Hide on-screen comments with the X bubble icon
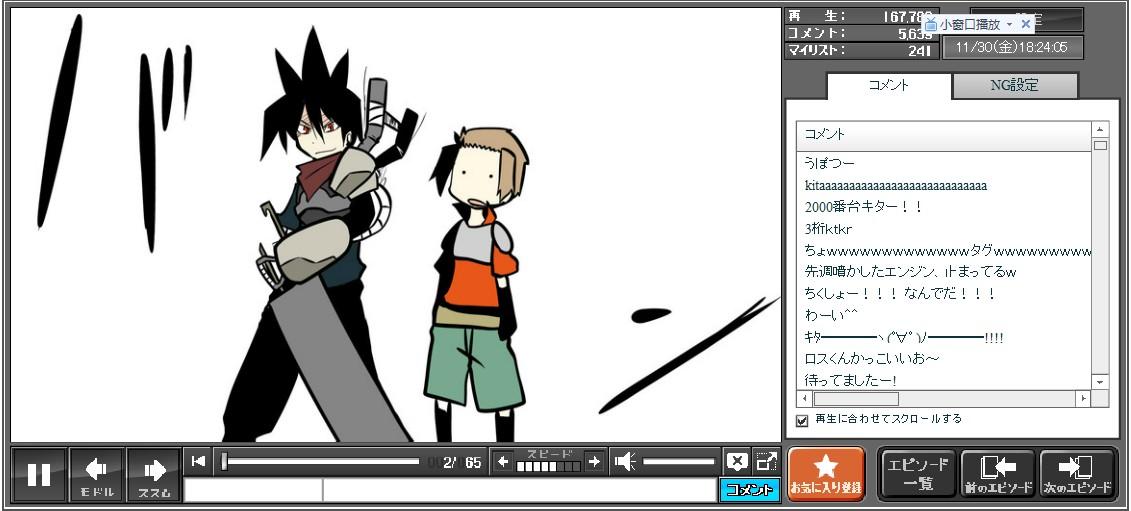This screenshot has width=1131, height=511. coord(737,461)
